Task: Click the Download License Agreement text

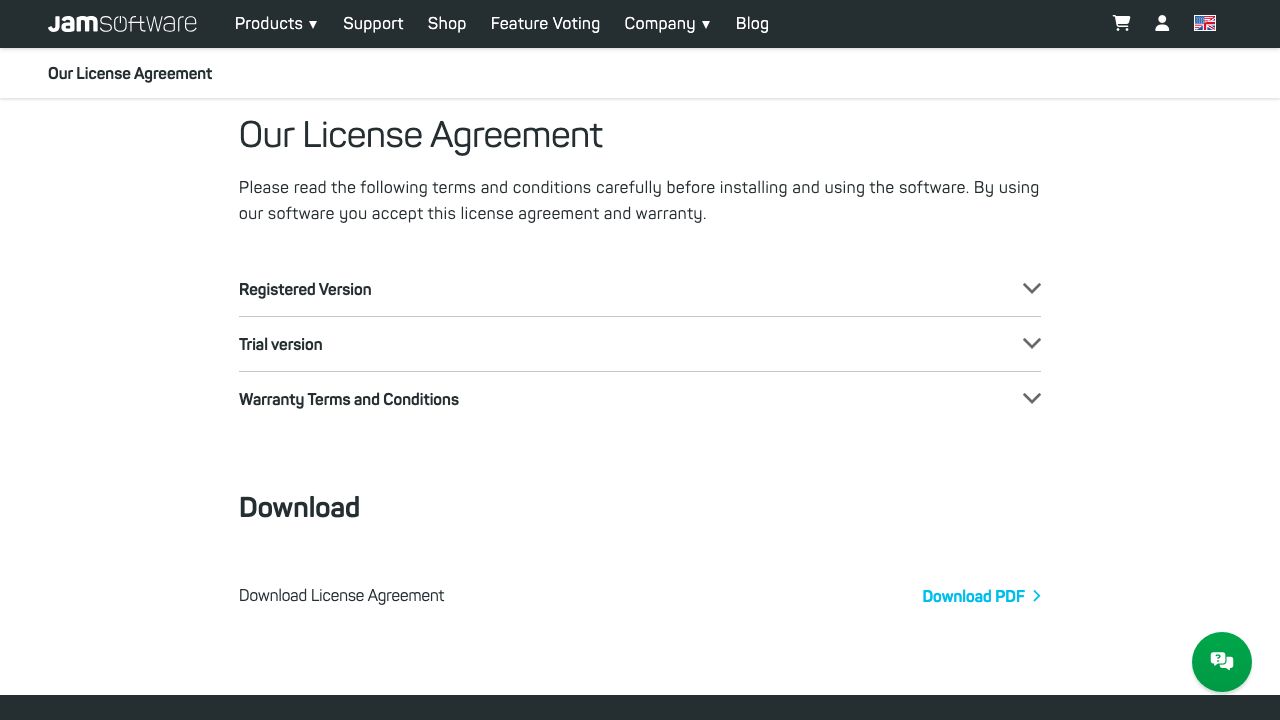Action: (341, 595)
